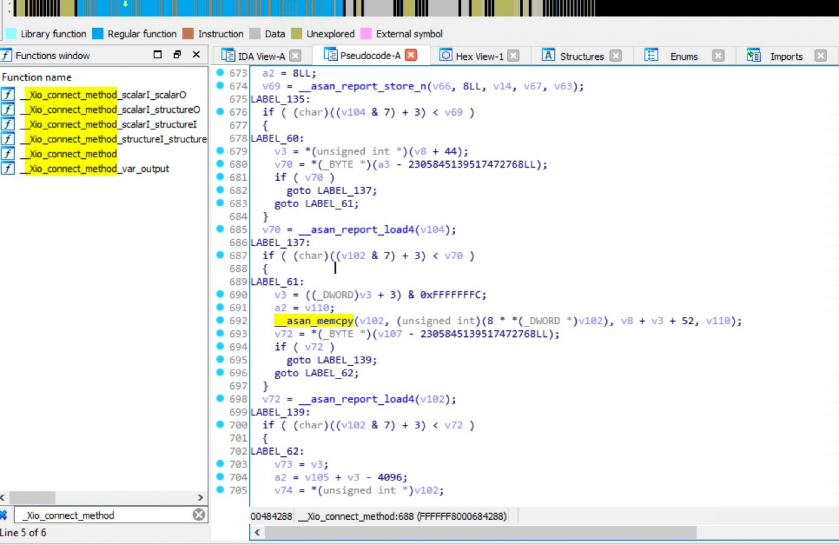Click the Function name column header
This screenshot has width=839, height=545.
tap(37, 77)
